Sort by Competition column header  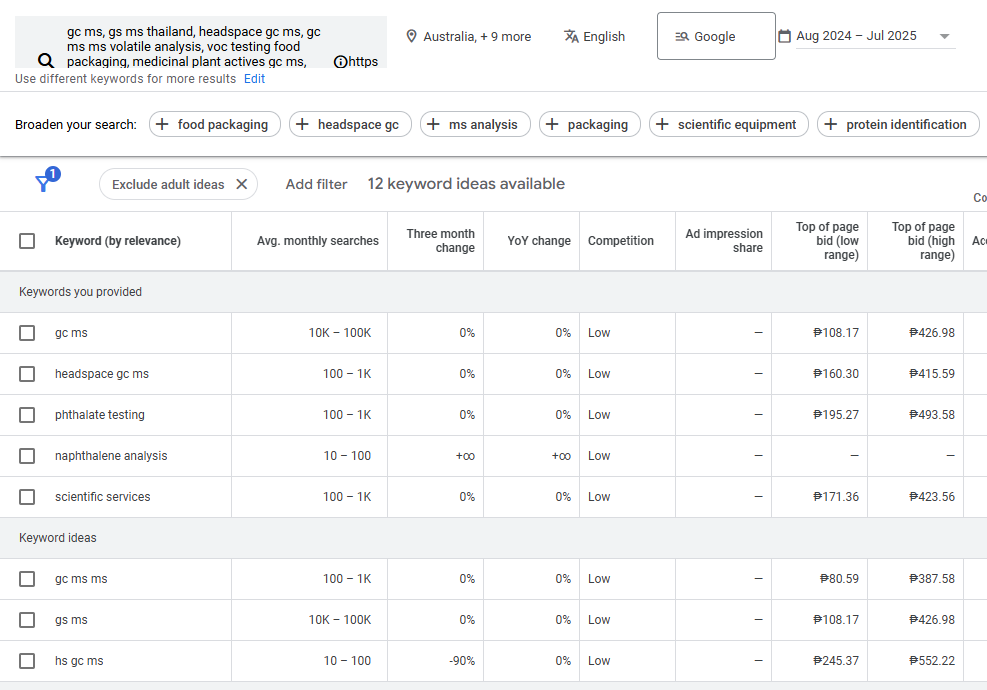620,241
